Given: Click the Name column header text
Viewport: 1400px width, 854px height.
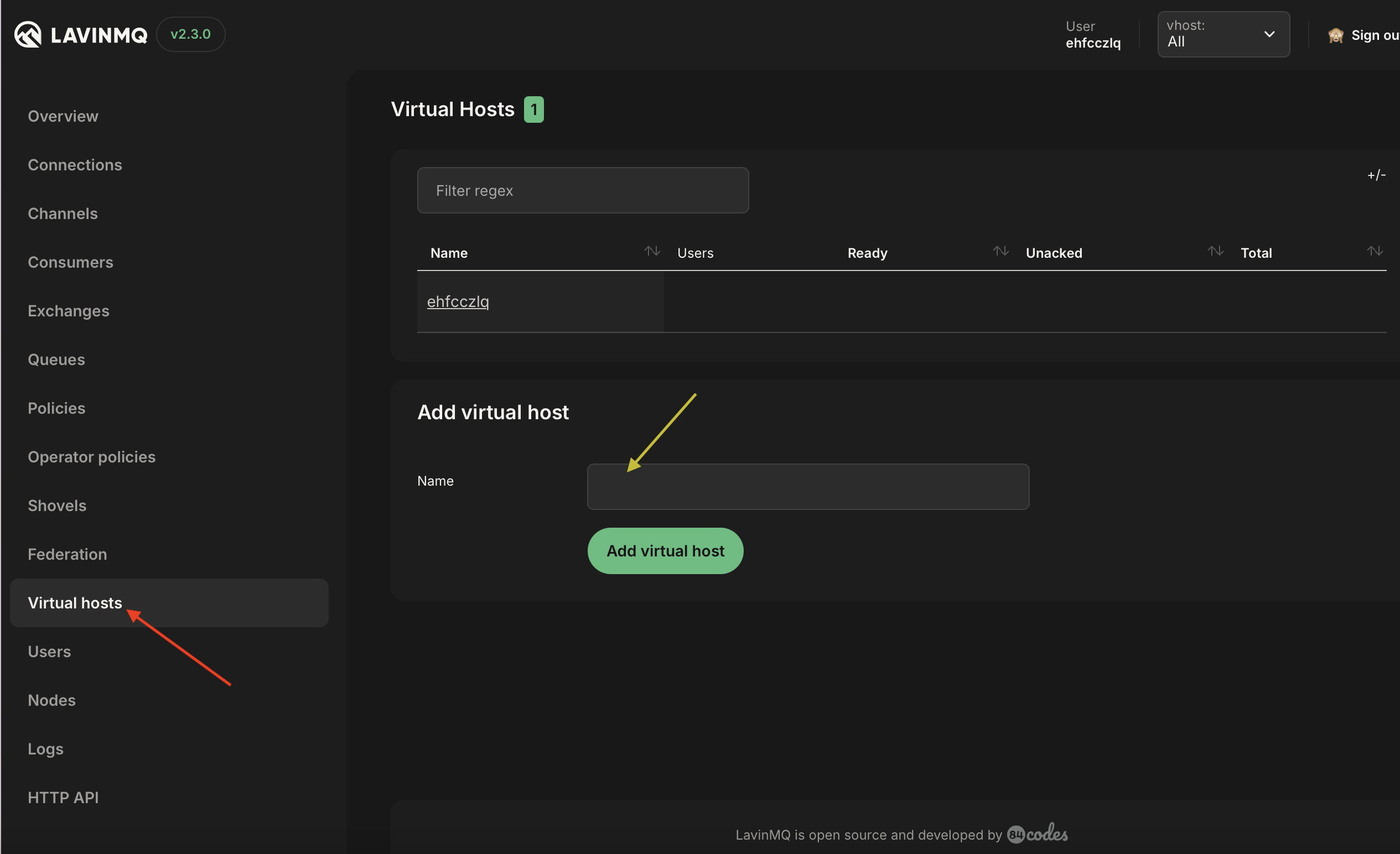Looking at the screenshot, I should [x=449, y=253].
